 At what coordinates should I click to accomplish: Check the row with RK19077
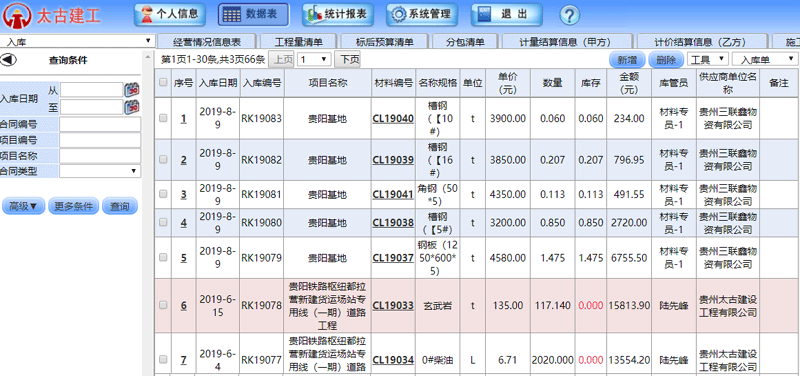163,359
